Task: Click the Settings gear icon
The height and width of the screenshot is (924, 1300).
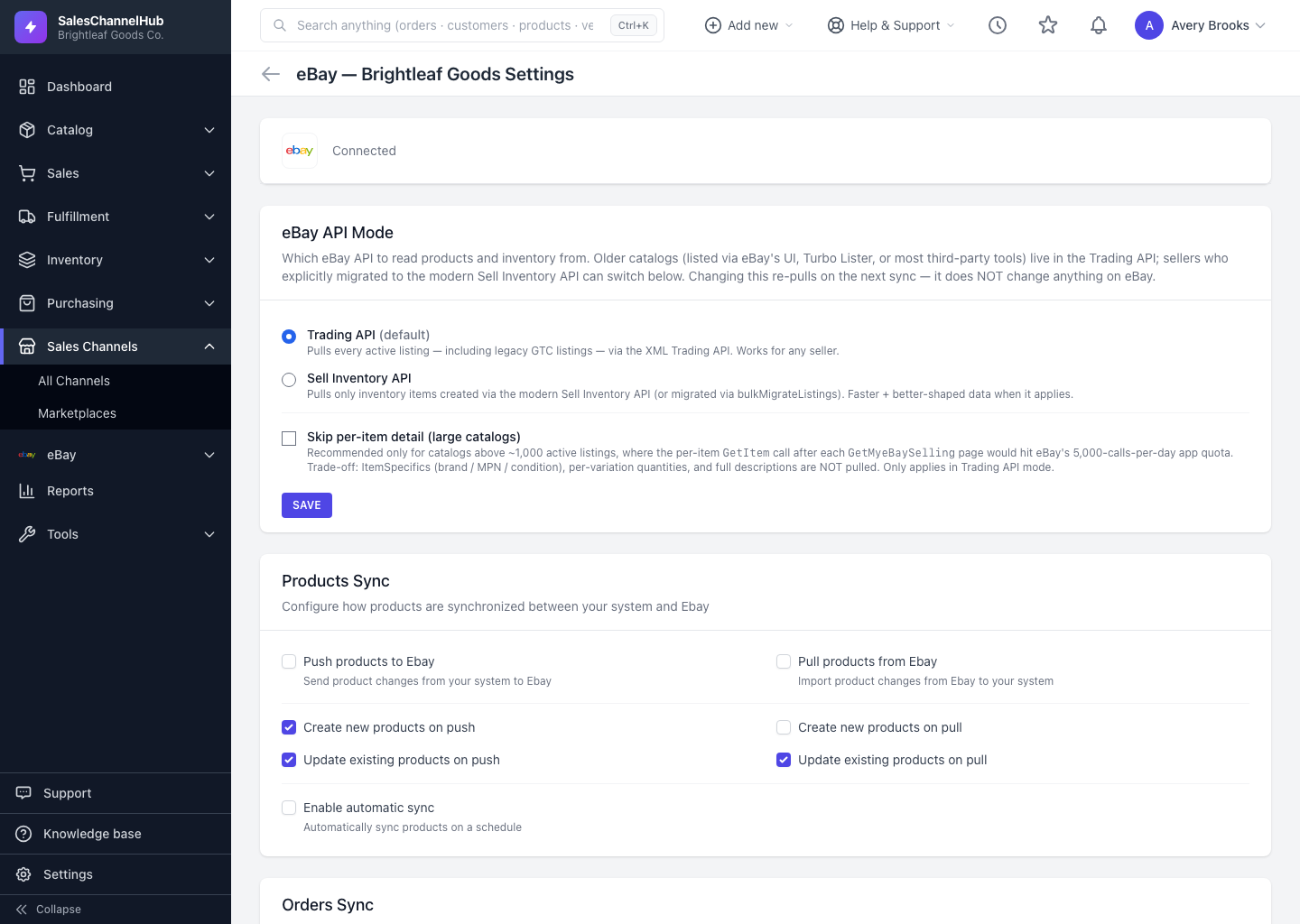Action: (23, 874)
